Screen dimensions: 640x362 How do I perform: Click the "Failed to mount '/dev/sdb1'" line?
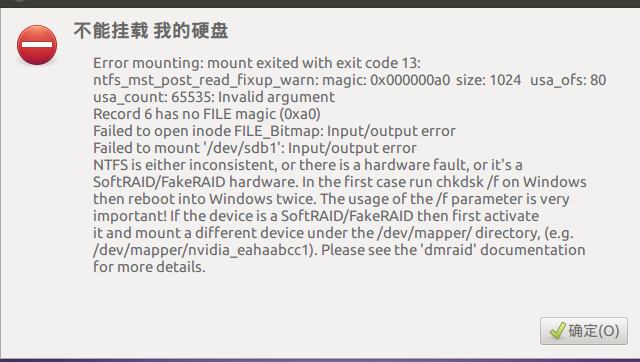point(255,148)
